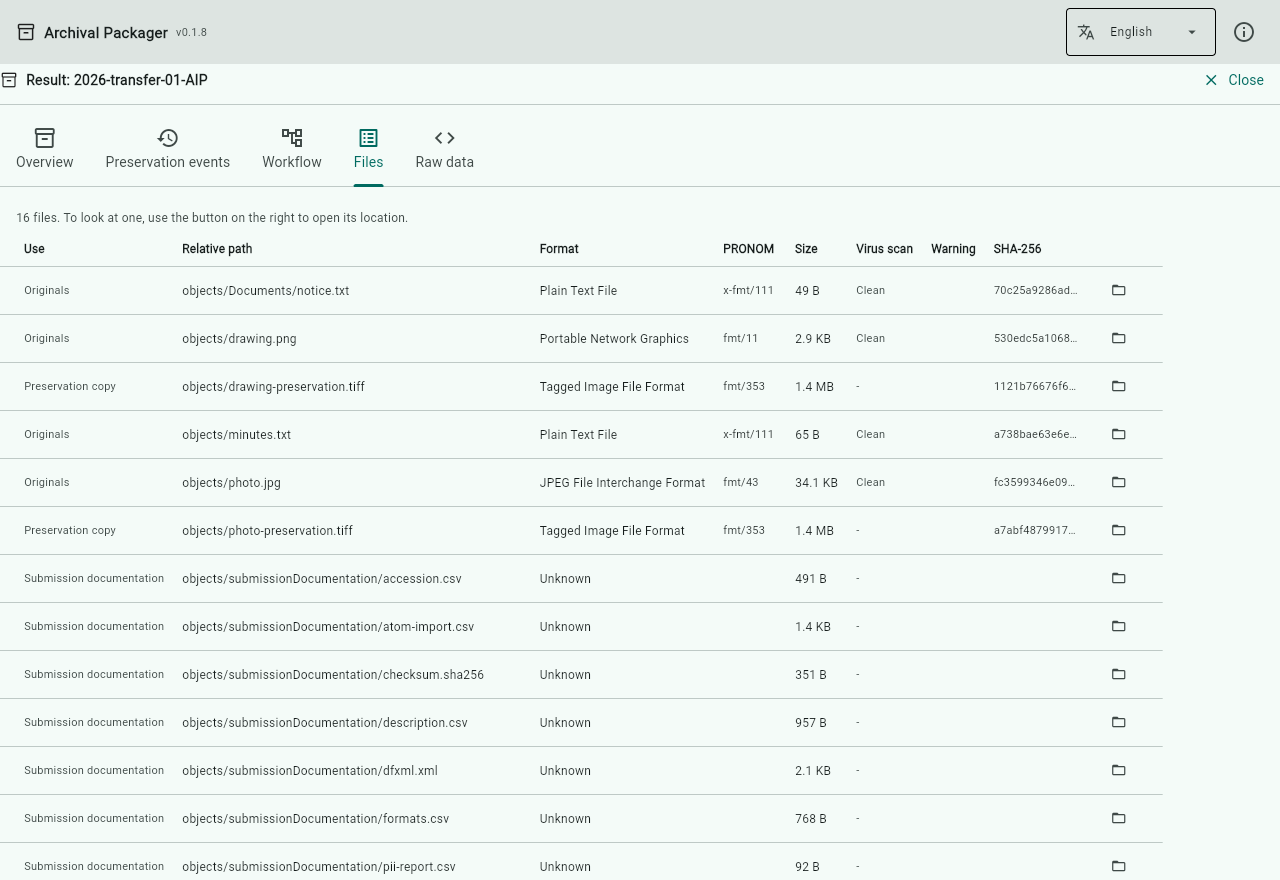Click the Warning column header
1280x880 pixels.
click(953, 249)
